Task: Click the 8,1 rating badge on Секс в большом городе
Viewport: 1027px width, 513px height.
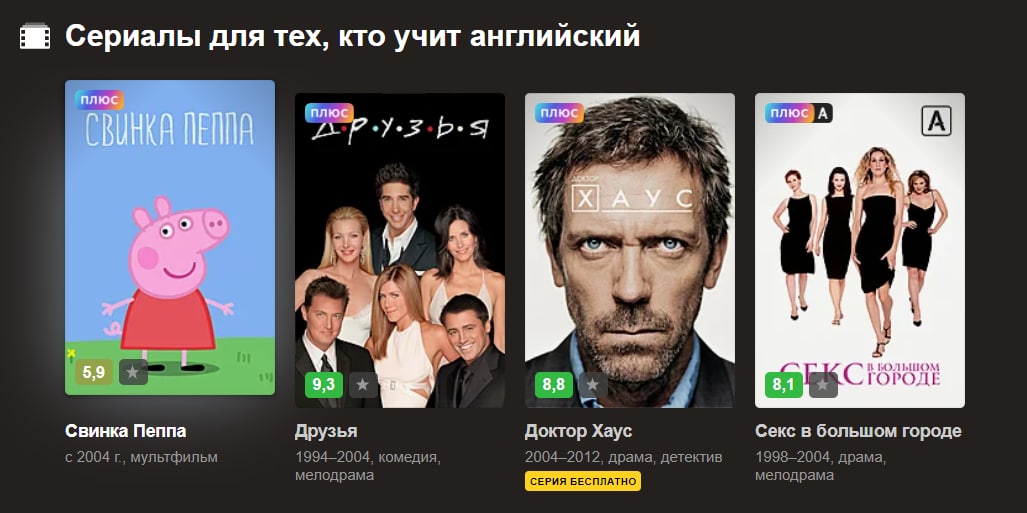Action: [x=784, y=385]
